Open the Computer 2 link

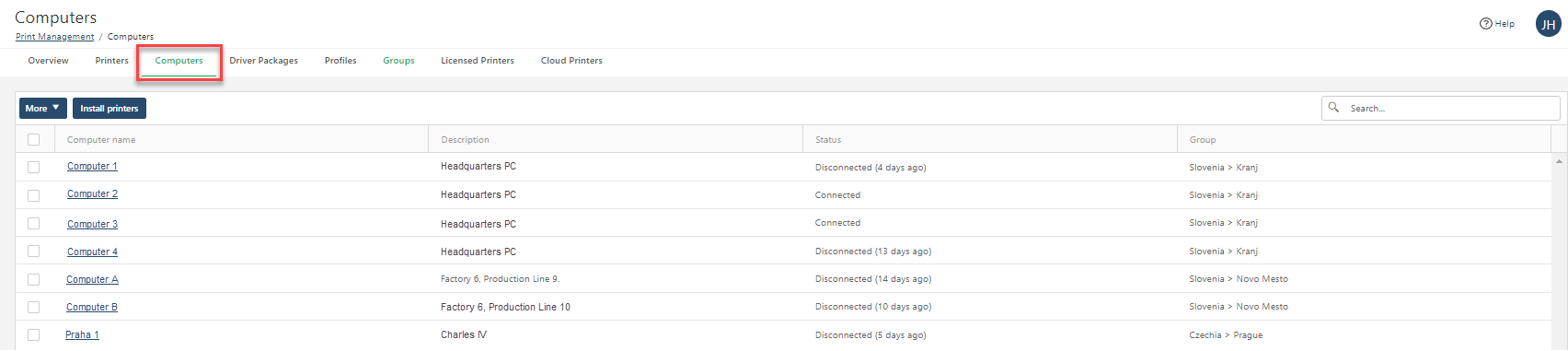92,194
